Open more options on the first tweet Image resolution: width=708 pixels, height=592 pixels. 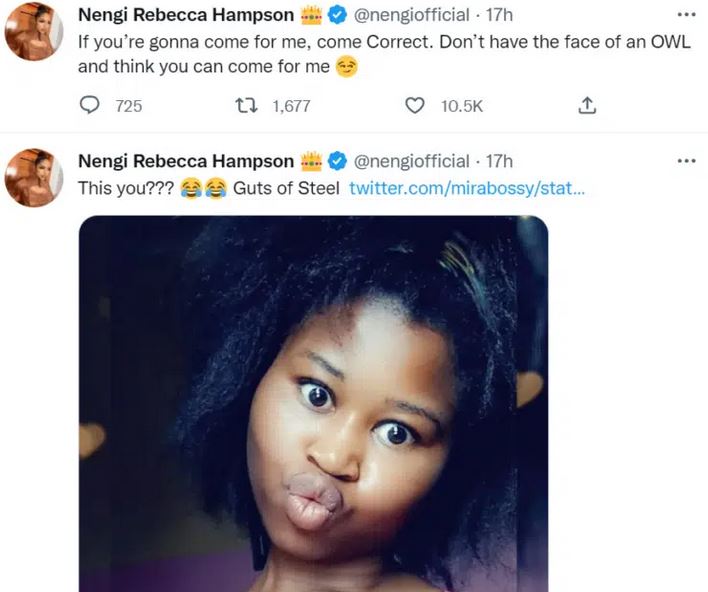click(685, 16)
